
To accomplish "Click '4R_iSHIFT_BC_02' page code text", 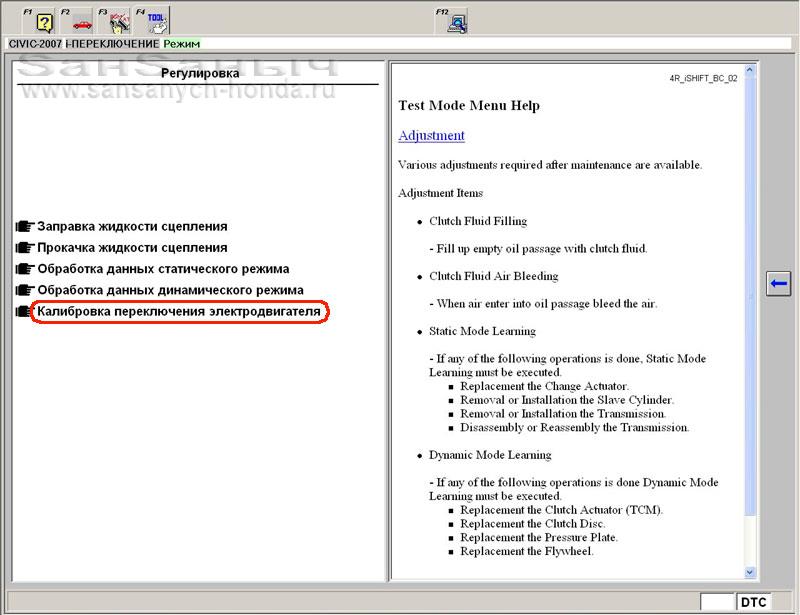I will (704, 78).
